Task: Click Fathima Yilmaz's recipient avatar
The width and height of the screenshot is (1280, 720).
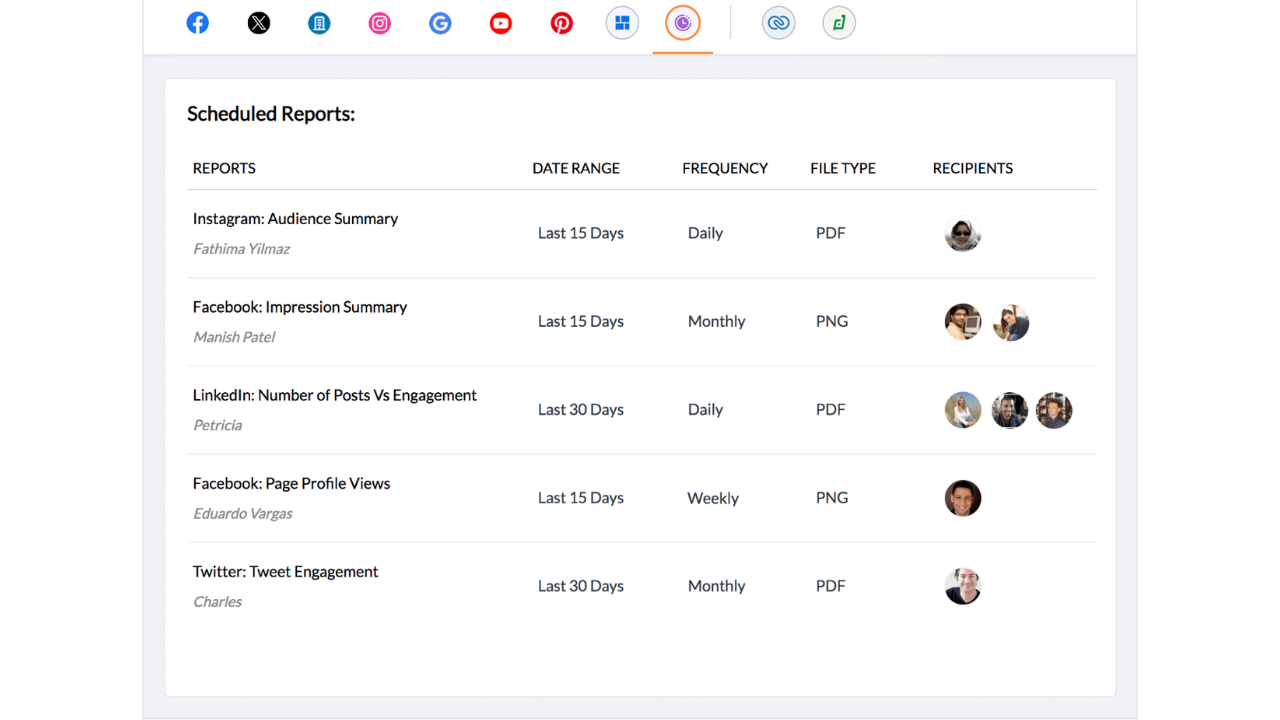Action: pyautogui.click(x=962, y=233)
